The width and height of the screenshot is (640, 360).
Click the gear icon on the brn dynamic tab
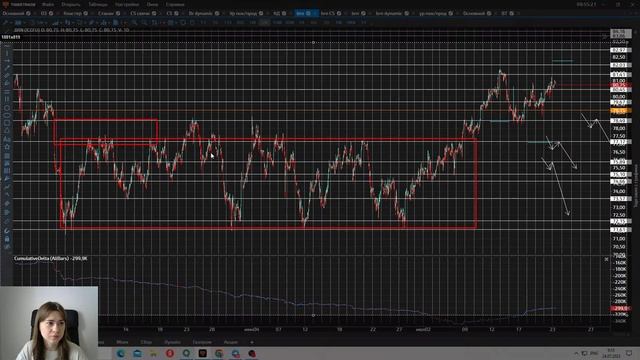pos(407,13)
